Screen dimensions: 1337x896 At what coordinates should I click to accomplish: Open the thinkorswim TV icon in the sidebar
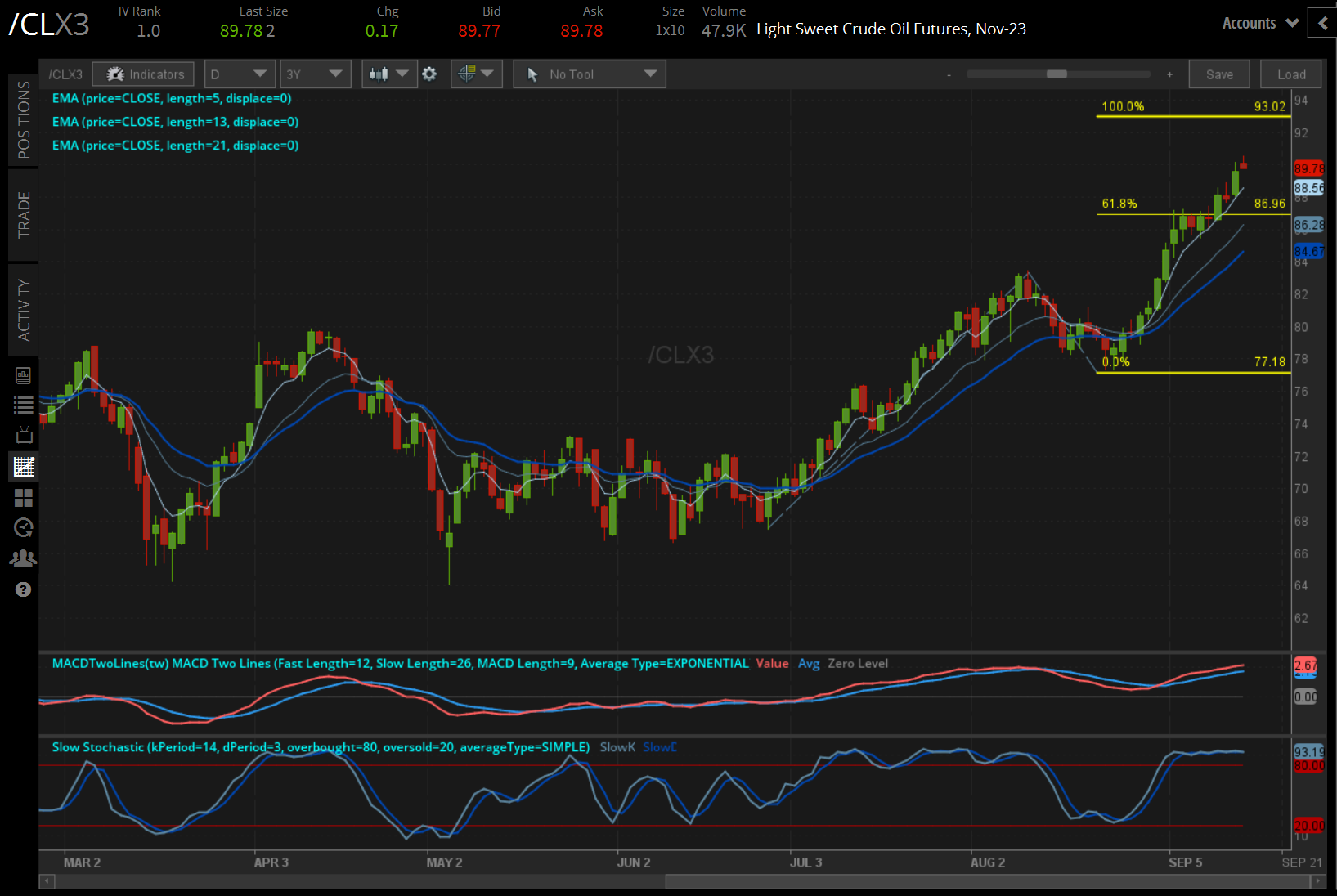click(x=24, y=435)
